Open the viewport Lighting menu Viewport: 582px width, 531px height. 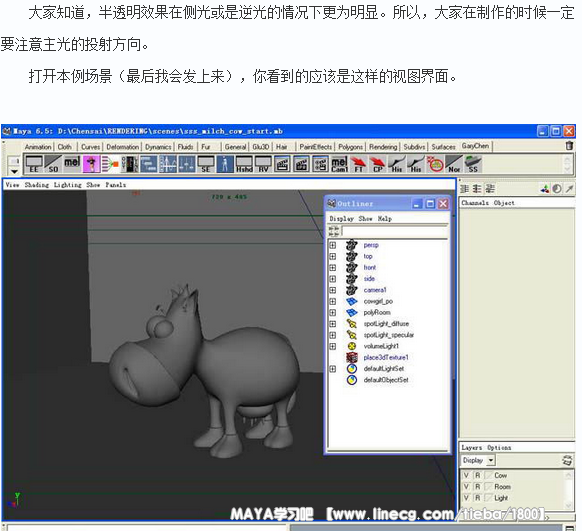pos(68,185)
